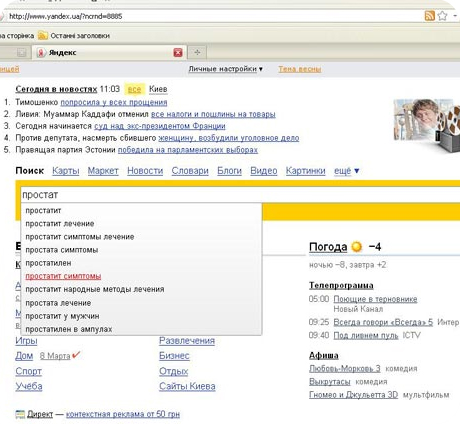
Task: Open movie Выкрутасы
Action: coord(330,382)
